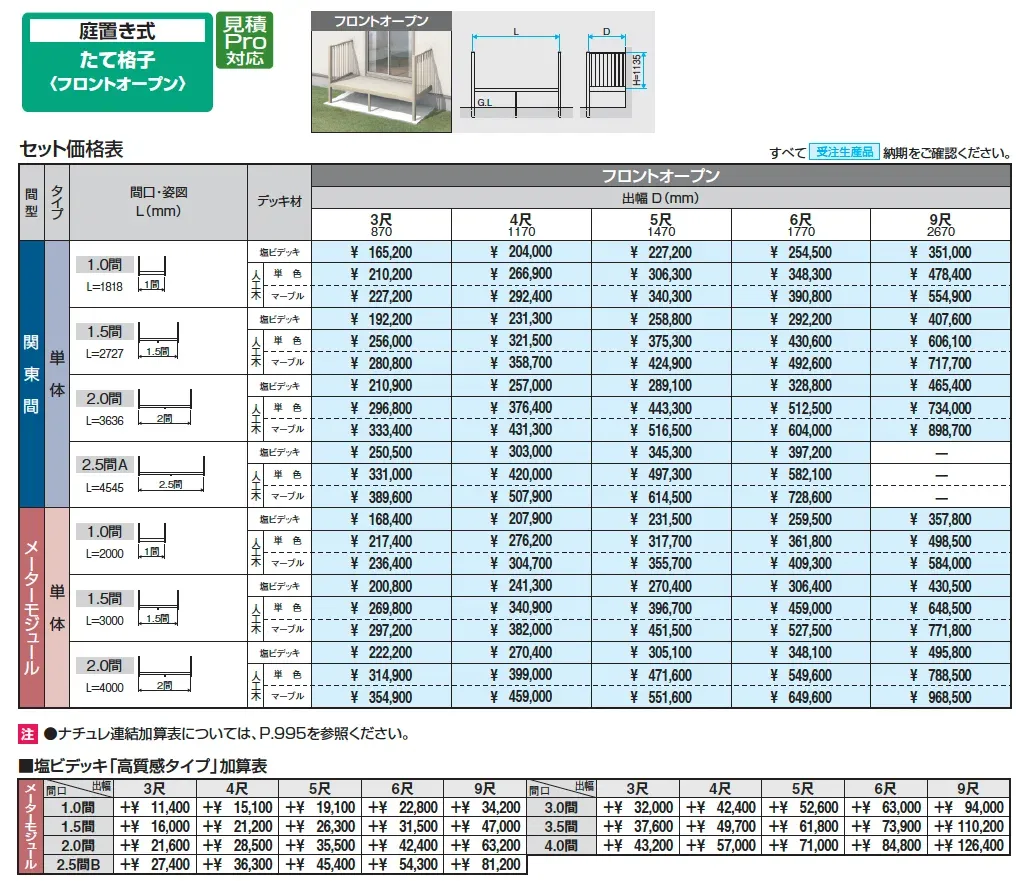Click the 塩ビデッキ「高質感タイプ」加算表 heading
This screenshot has height=881, width=1016.
click(143, 766)
